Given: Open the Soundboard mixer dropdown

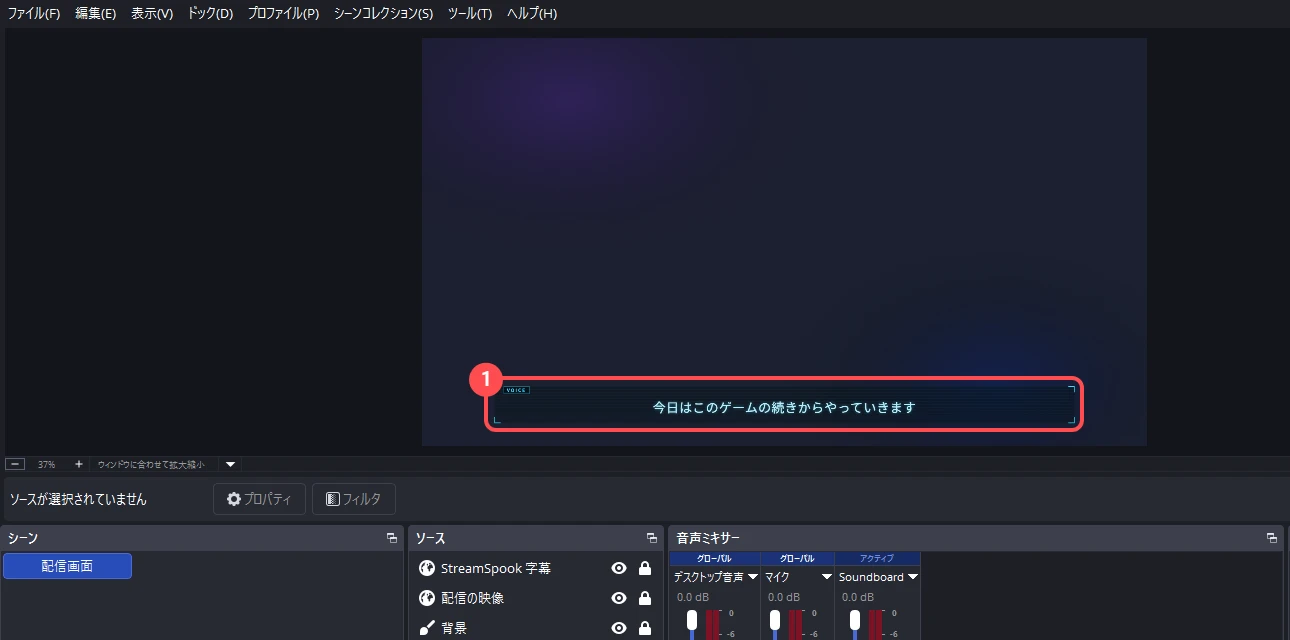Looking at the screenshot, I should (912, 577).
